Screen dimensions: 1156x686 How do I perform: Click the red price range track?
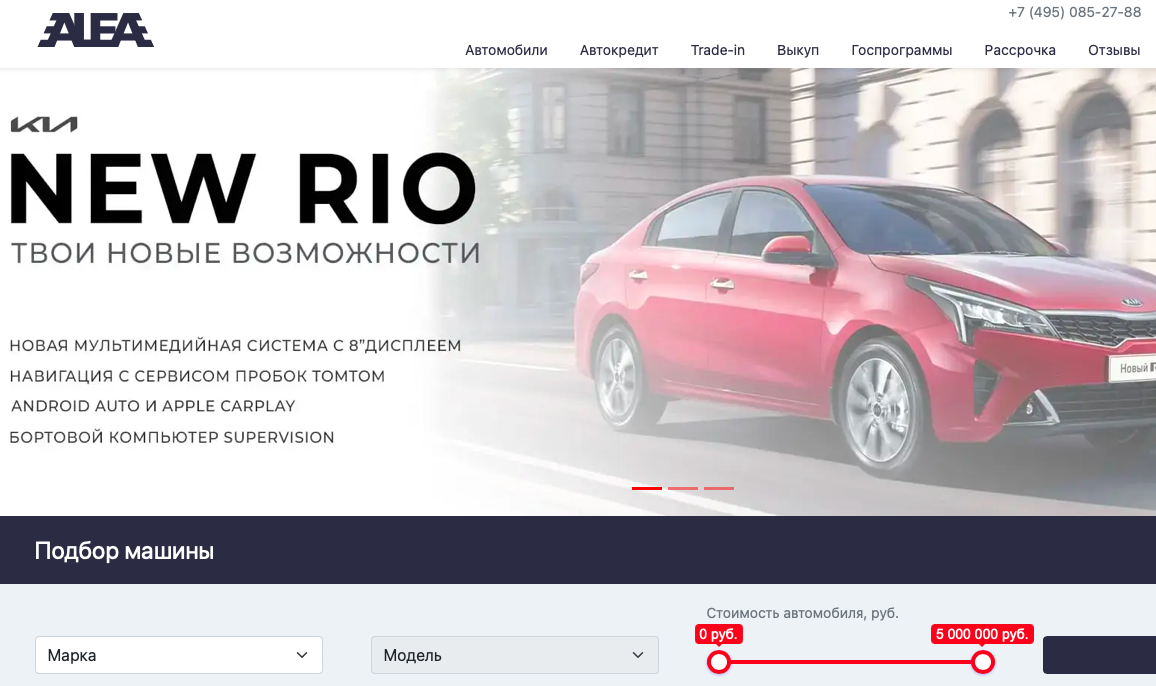pyautogui.click(x=851, y=662)
